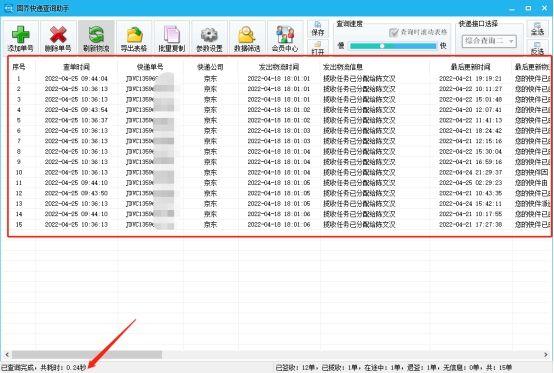Select last-update cell 2022-04-22 10:11:27
This screenshot has width=554, height=373.
click(x=470, y=89)
